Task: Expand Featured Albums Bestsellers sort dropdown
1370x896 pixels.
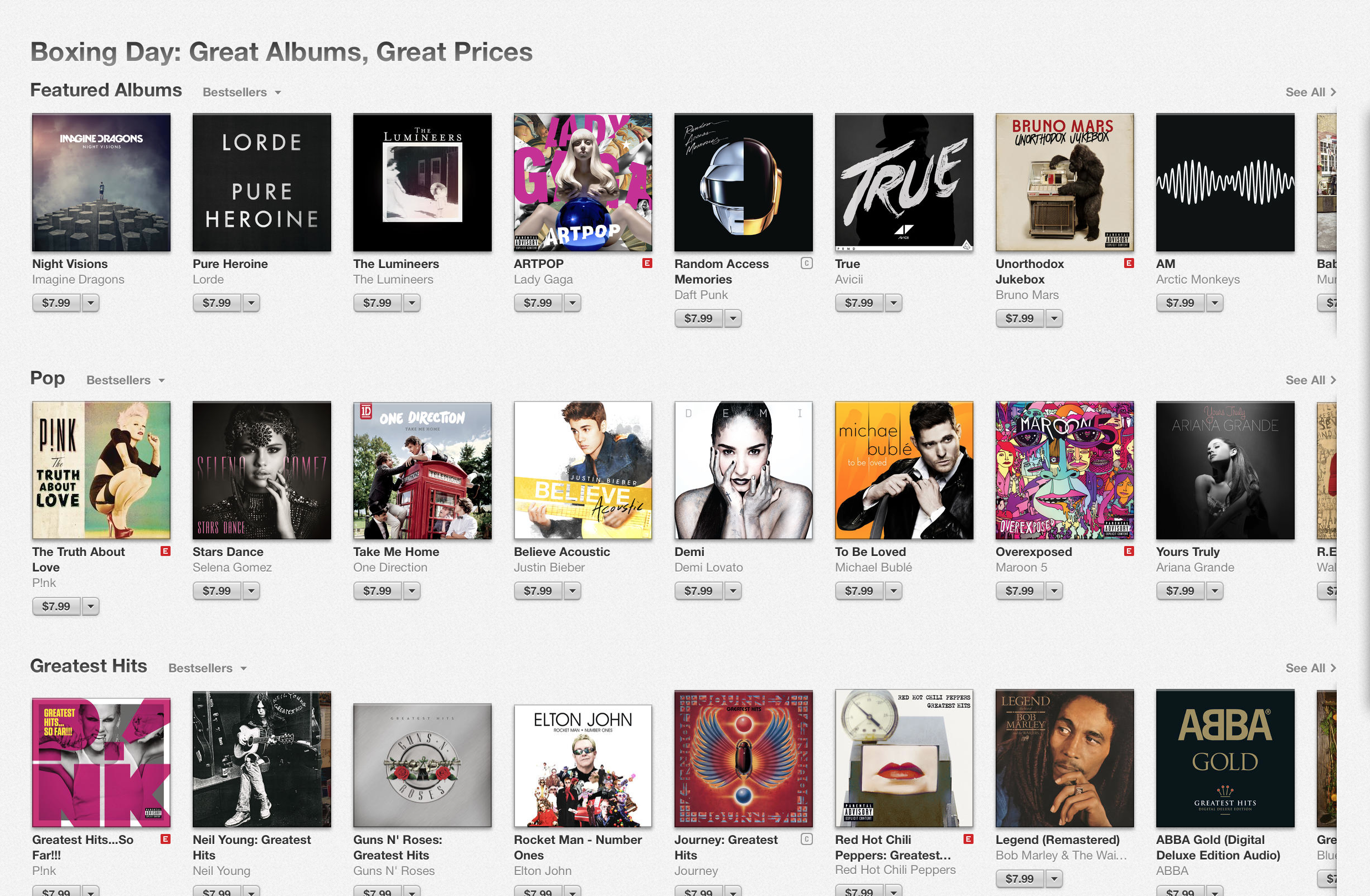Action: tap(242, 92)
